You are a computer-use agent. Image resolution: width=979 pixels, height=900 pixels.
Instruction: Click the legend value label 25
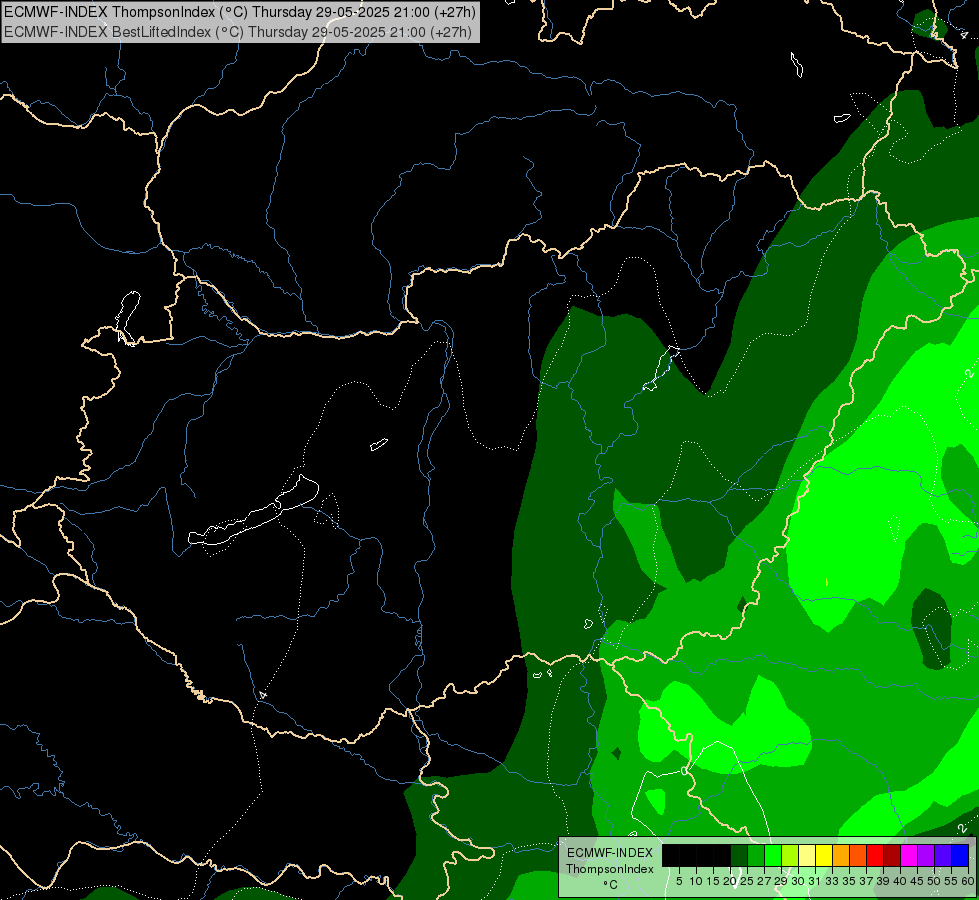(x=747, y=881)
